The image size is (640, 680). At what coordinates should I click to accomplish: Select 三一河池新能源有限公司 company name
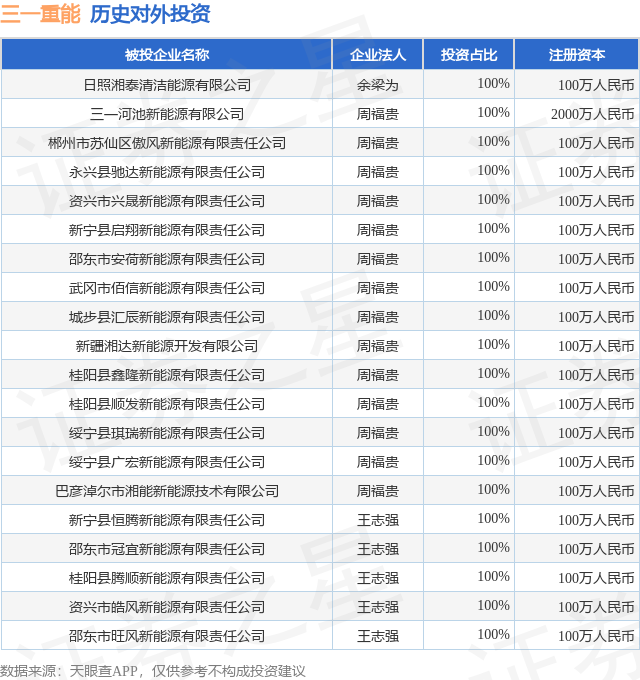[167, 114]
